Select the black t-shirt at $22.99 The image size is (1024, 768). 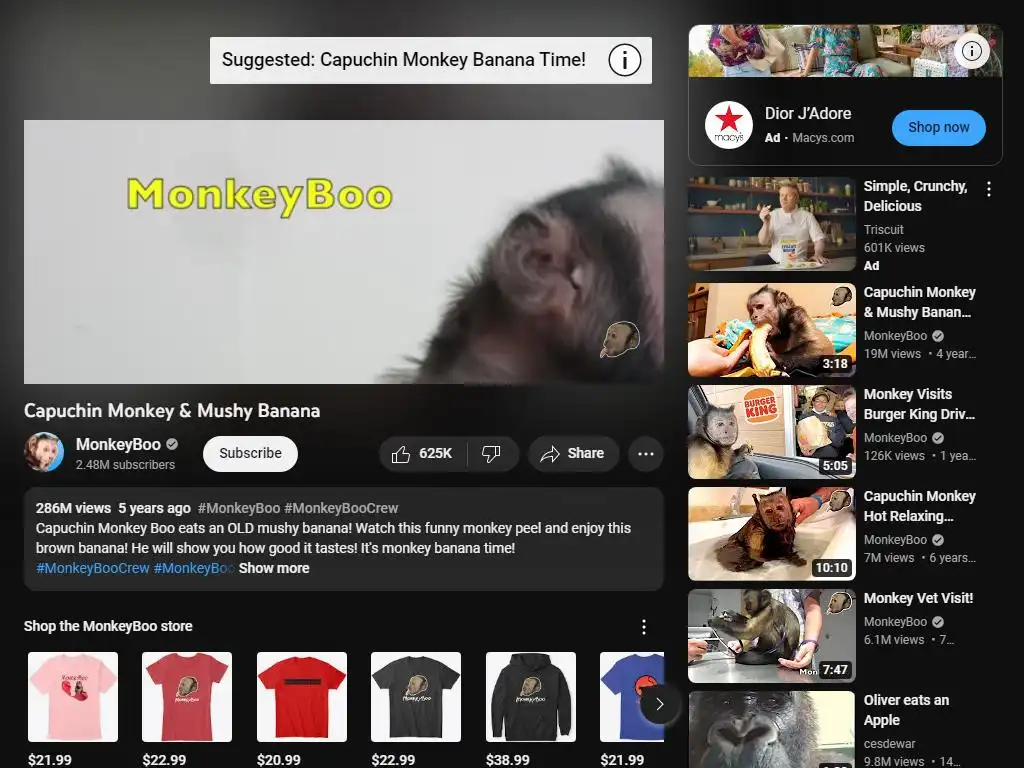pos(416,697)
